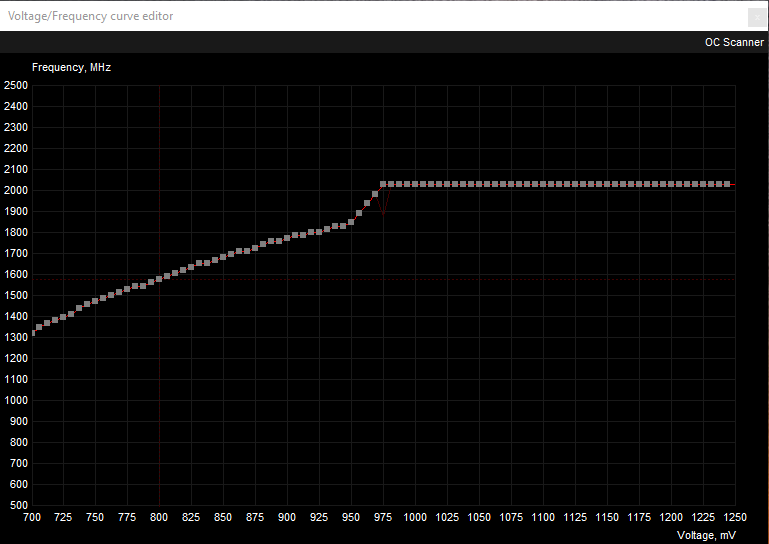This screenshot has height=544, width=769.
Task: Click the 2500 frequency axis value
Action: (x=16, y=85)
